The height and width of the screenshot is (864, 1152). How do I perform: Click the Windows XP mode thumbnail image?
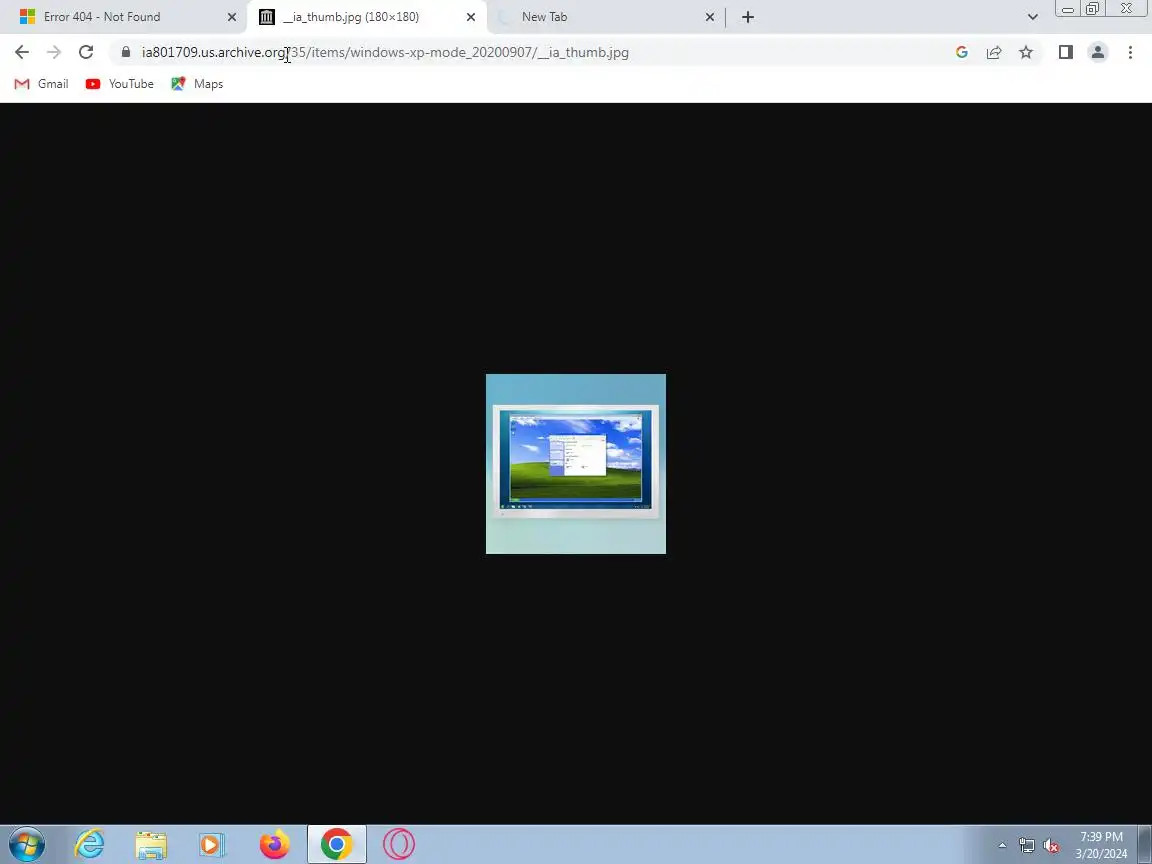click(x=576, y=464)
